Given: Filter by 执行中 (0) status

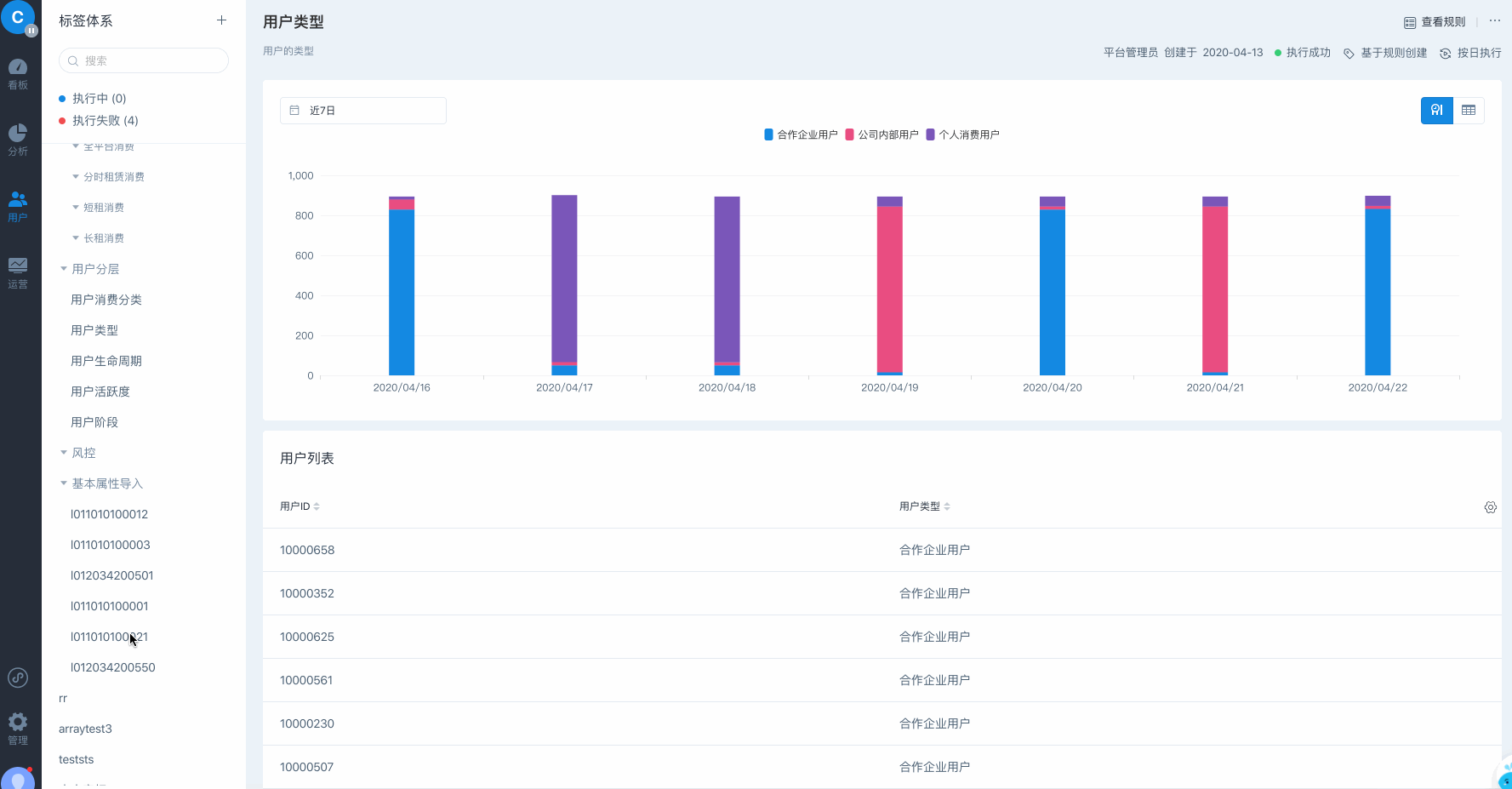Looking at the screenshot, I should 93,99.
